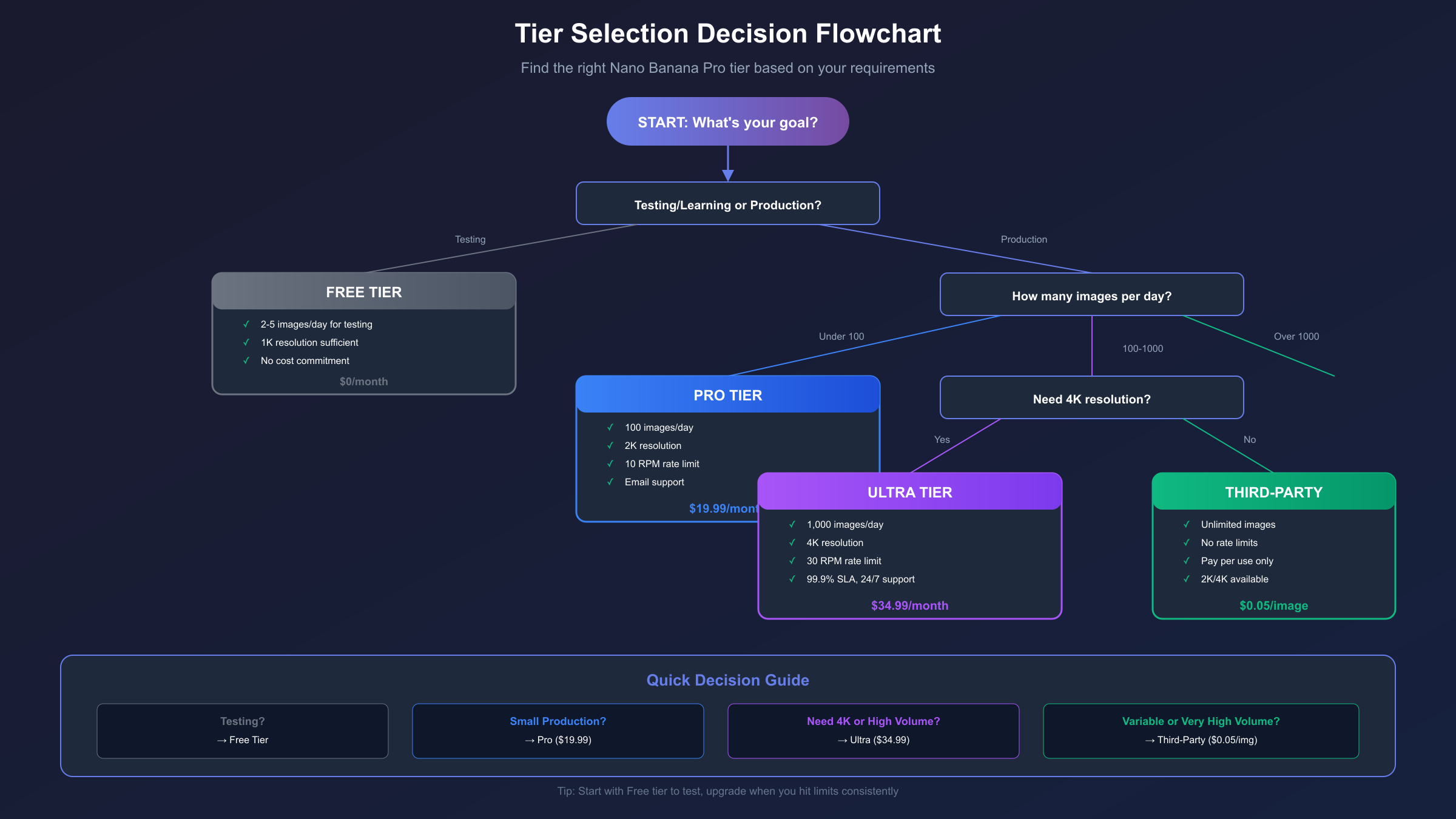
Task: Click the checkmark next to "Pay per use only"
Action: 1187,561
